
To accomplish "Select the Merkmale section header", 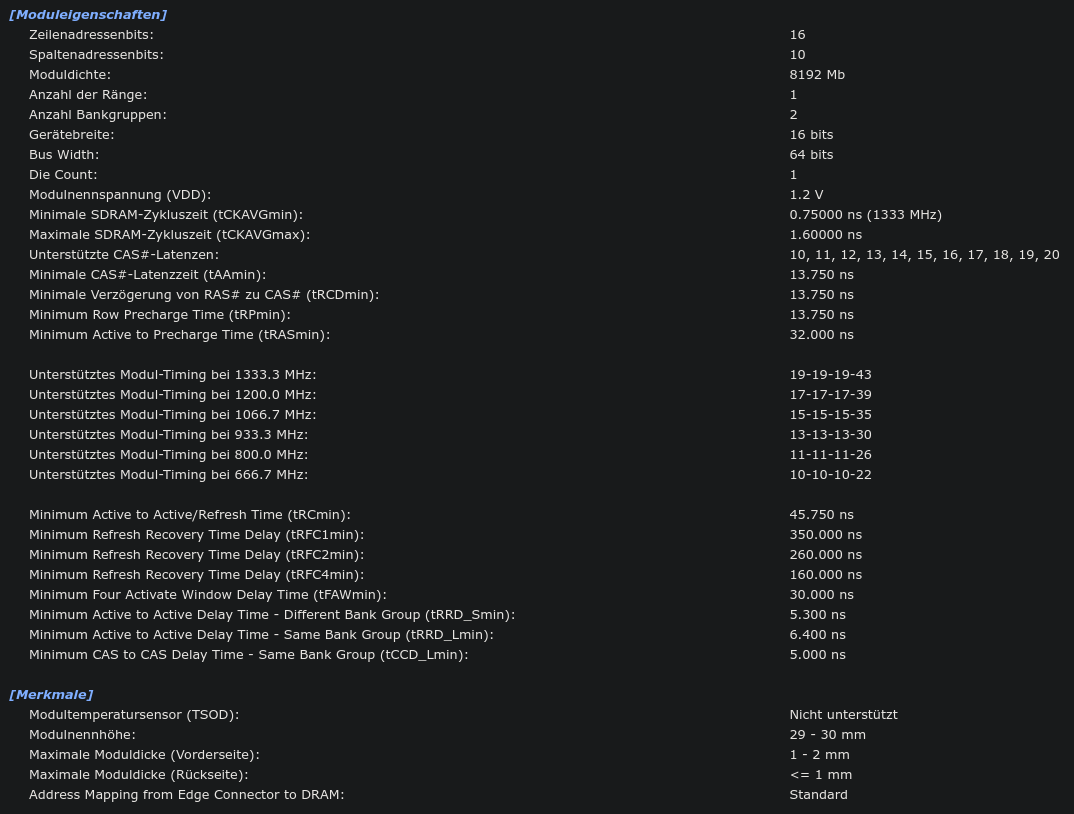I will pos(51,695).
